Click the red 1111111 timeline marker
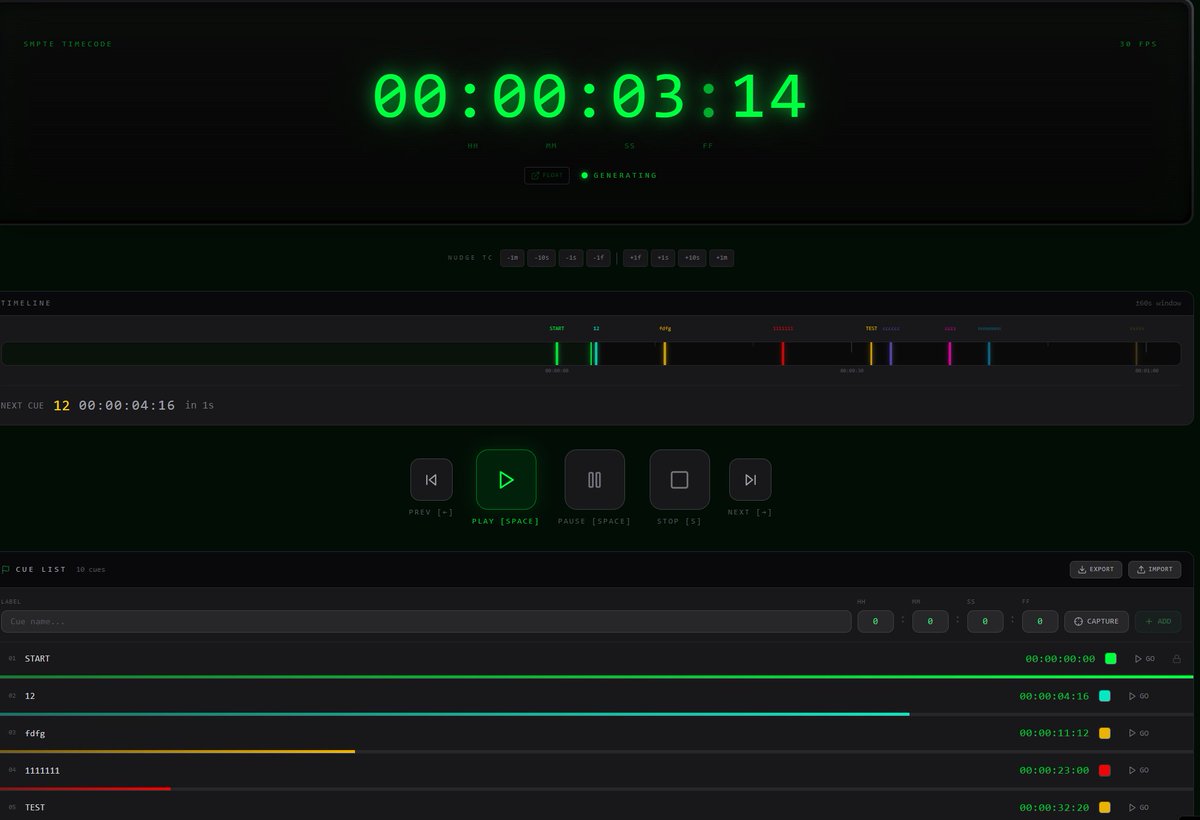This screenshot has width=1200, height=820. point(783,353)
